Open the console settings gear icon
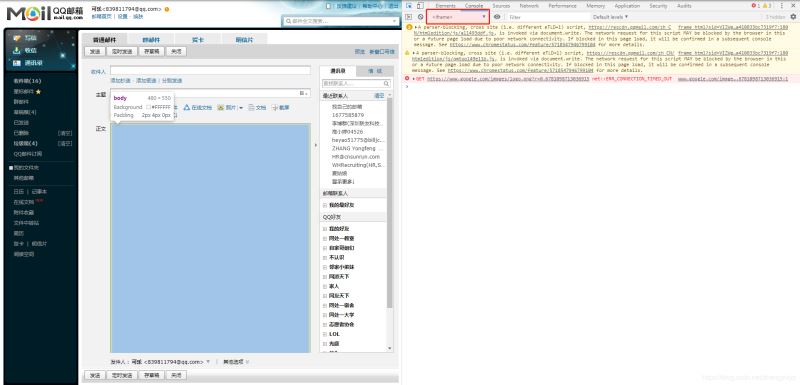This screenshot has width=800, height=385. [793, 17]
